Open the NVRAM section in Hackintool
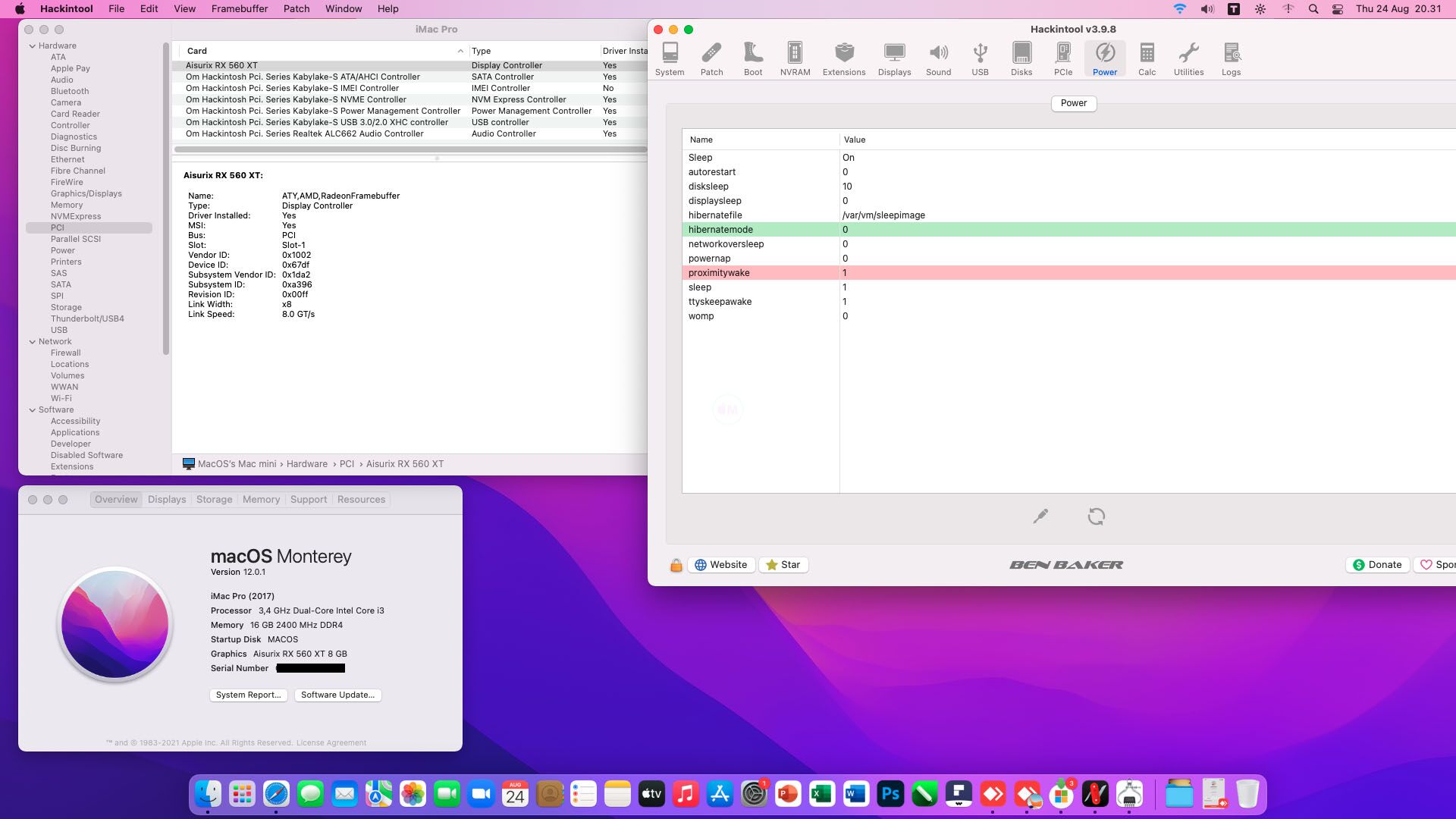Viewport: 1456px width, 819px height. click(x=795, y=58)
